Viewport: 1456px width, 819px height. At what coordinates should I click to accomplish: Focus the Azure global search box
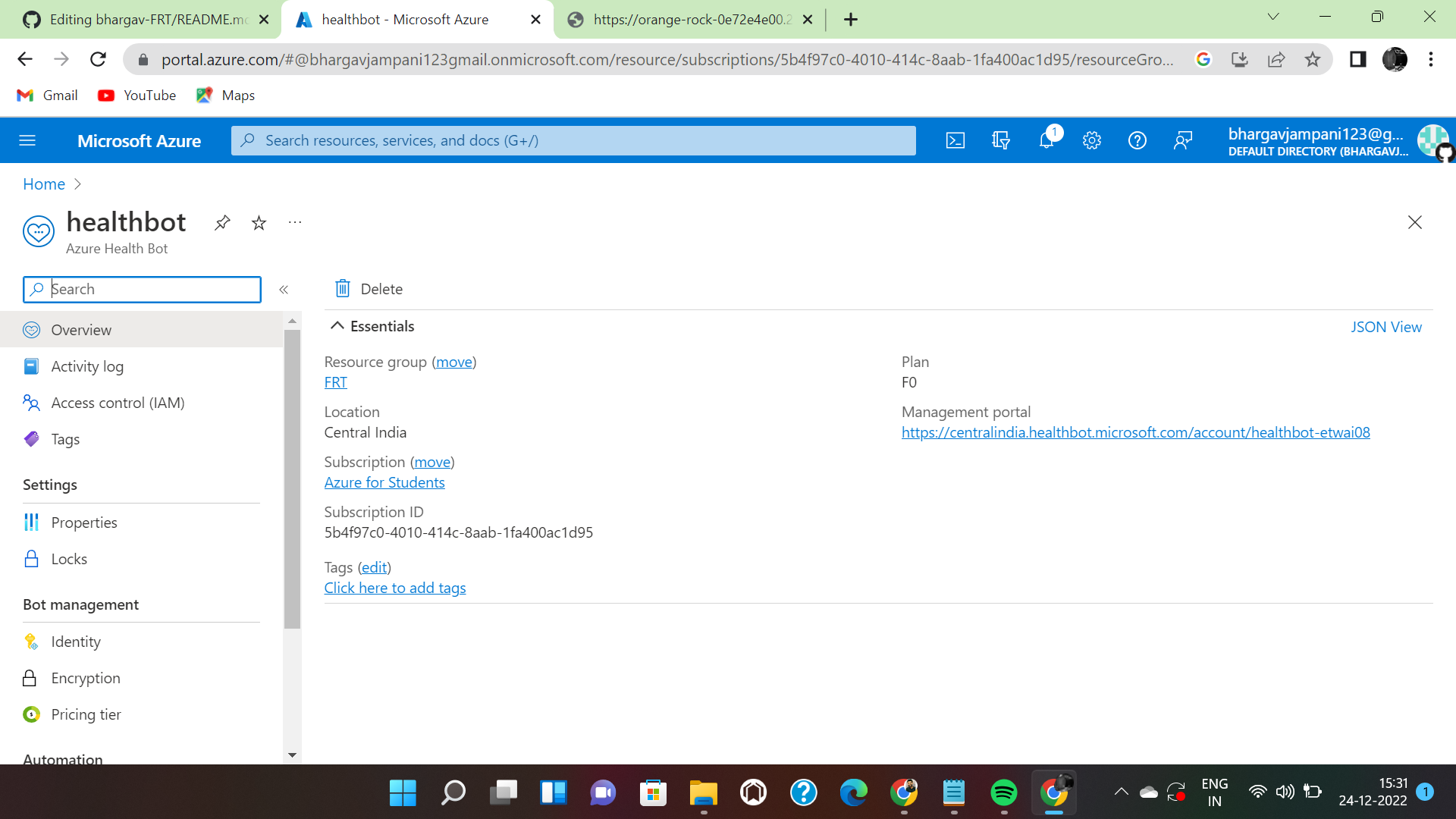coord(573,140)
